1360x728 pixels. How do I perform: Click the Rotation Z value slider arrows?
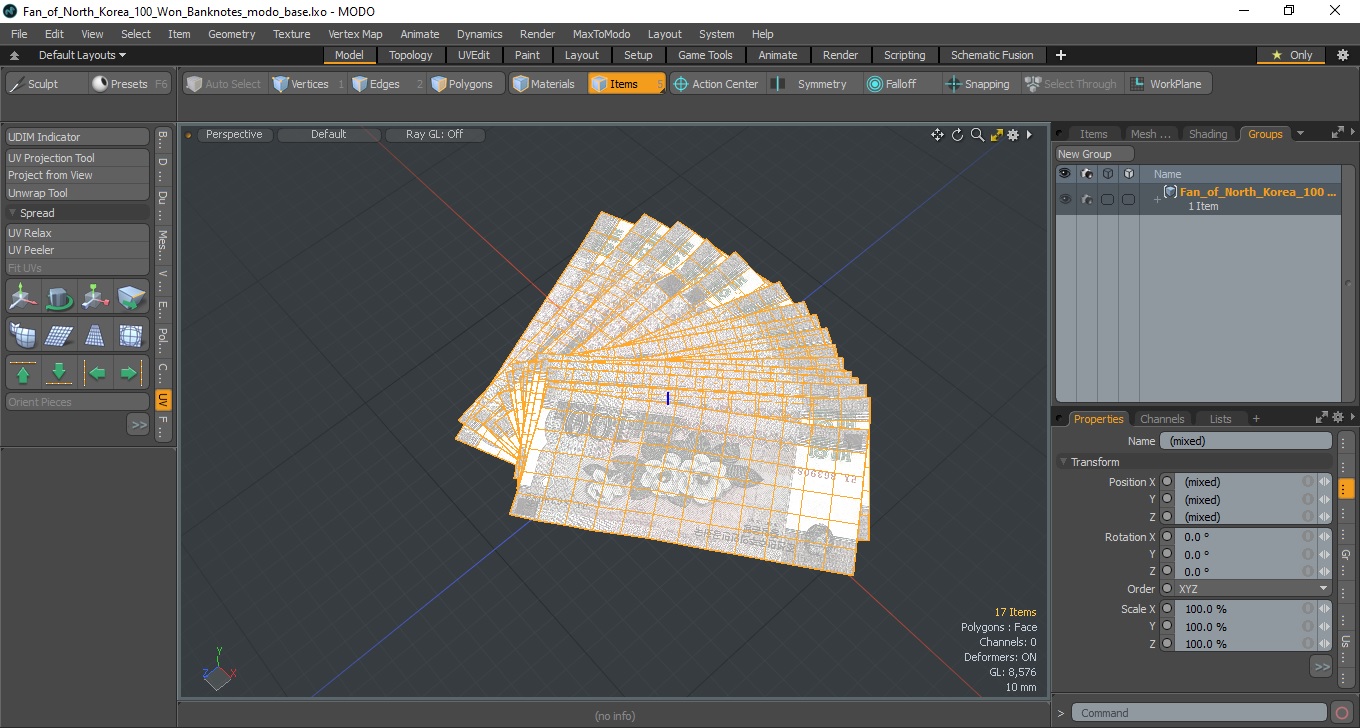point(1325,572)
